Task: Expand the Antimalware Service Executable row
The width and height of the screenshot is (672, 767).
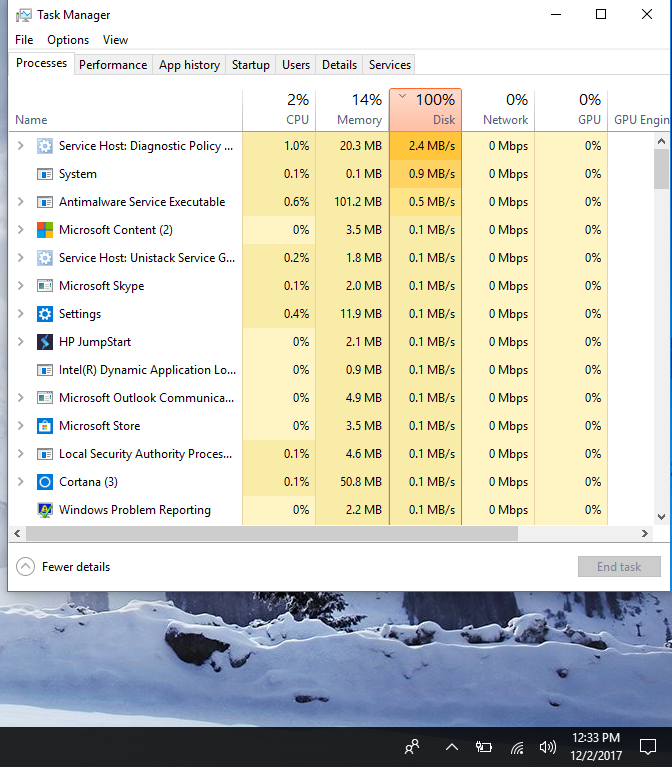Action: (21, 202)
